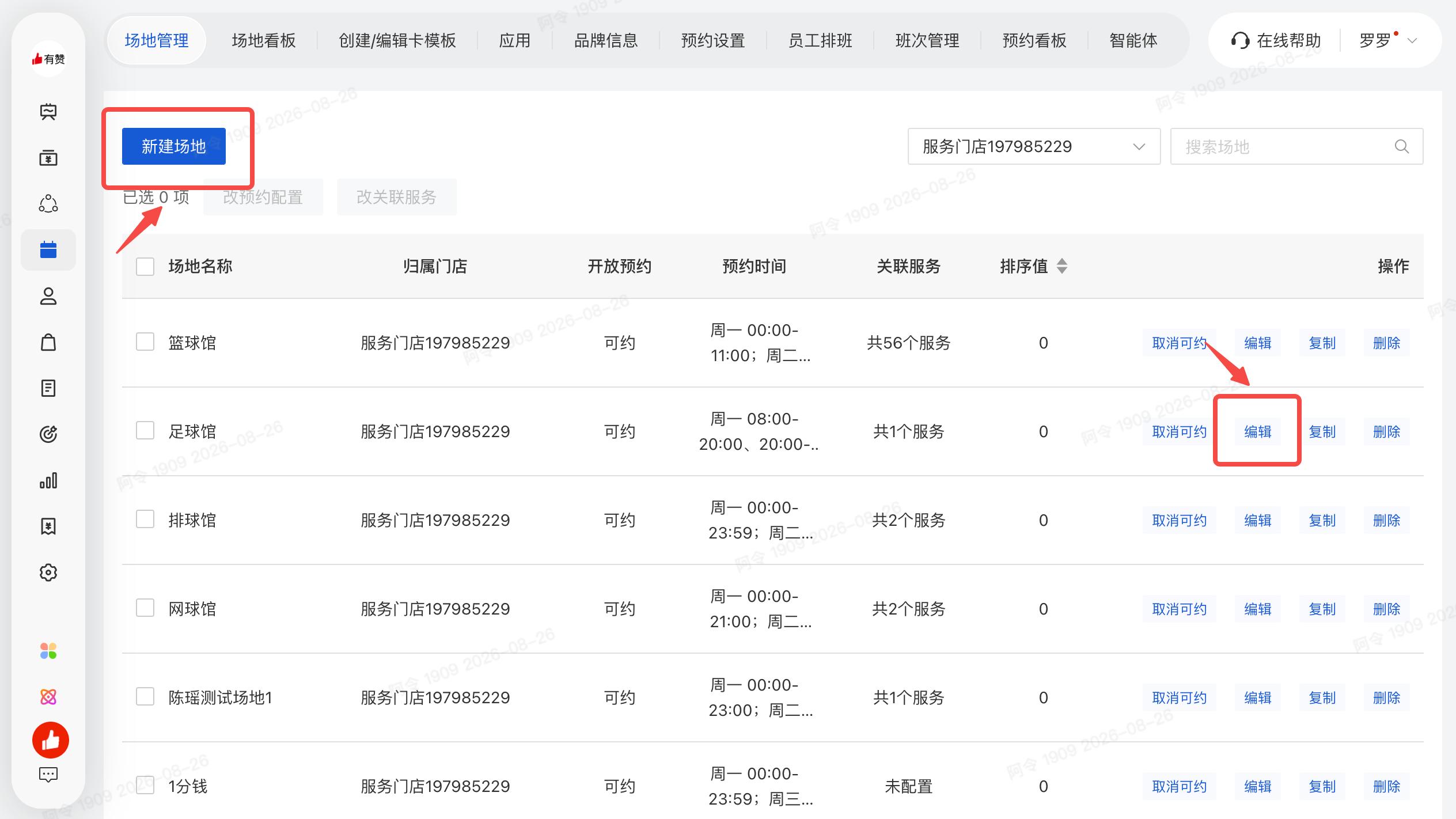Click the 改关联服务 button
Viewport: 1456px width, 819px height.
[397, 197]
